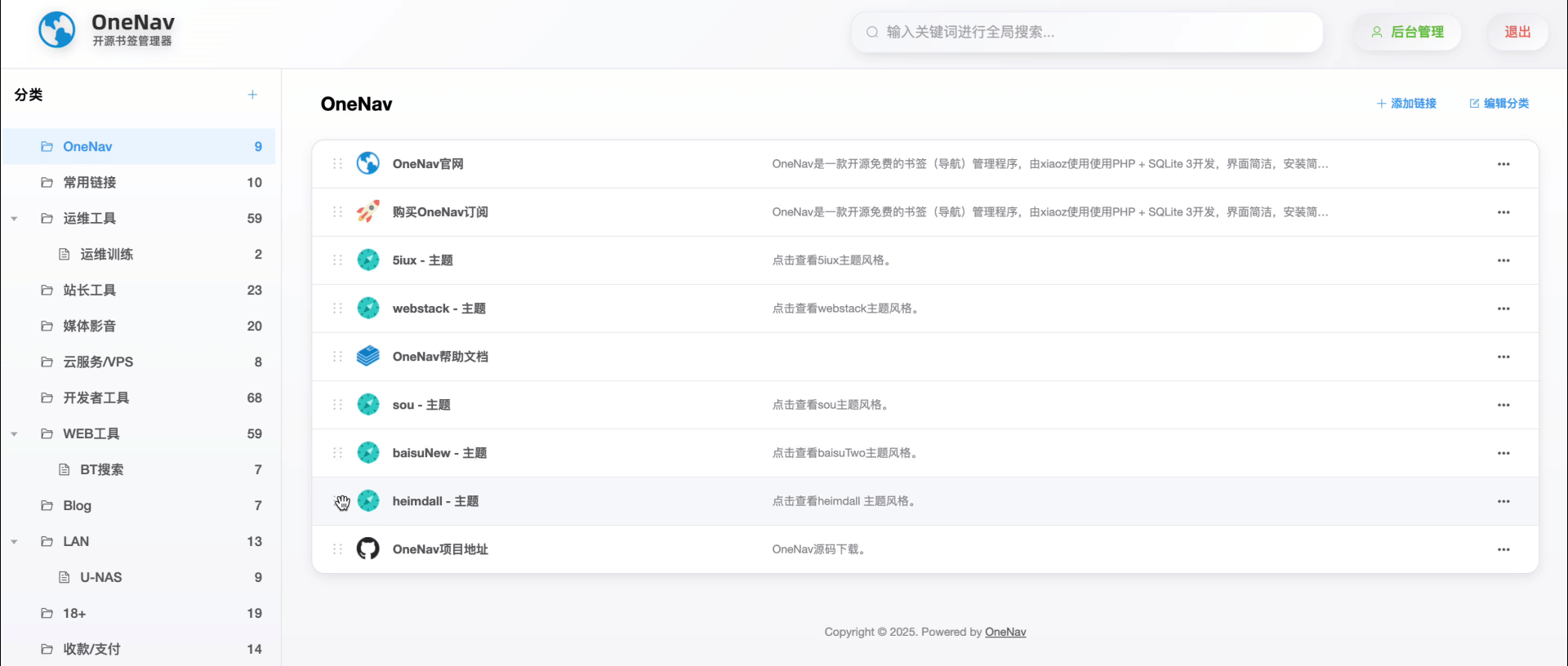The height and width of the screenshot is (666, 1568).
Task: Click the heimdall - 主题 title text
Action: click(435, 500)
